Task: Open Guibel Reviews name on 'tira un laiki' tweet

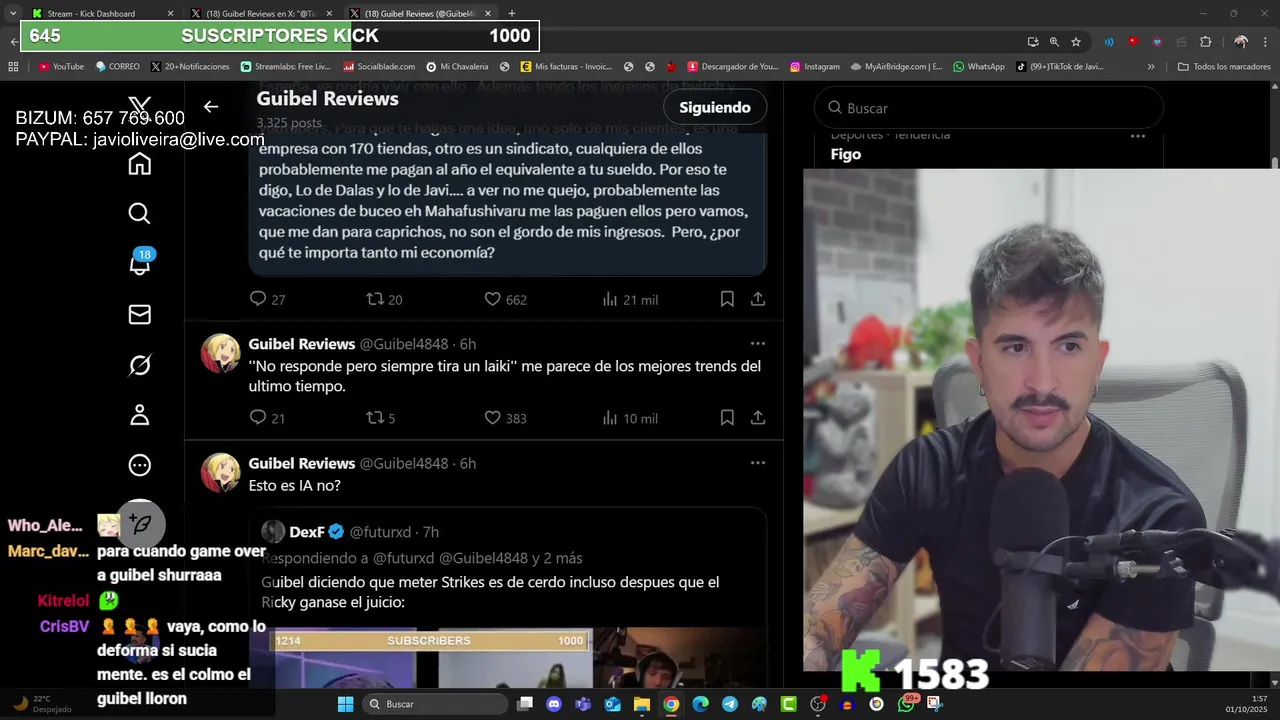Action: [302, 344]
